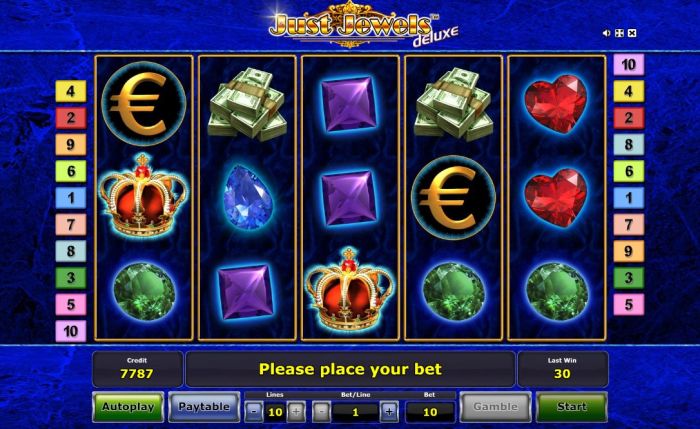Click the Euro symbol on first reel

[143, 104]
